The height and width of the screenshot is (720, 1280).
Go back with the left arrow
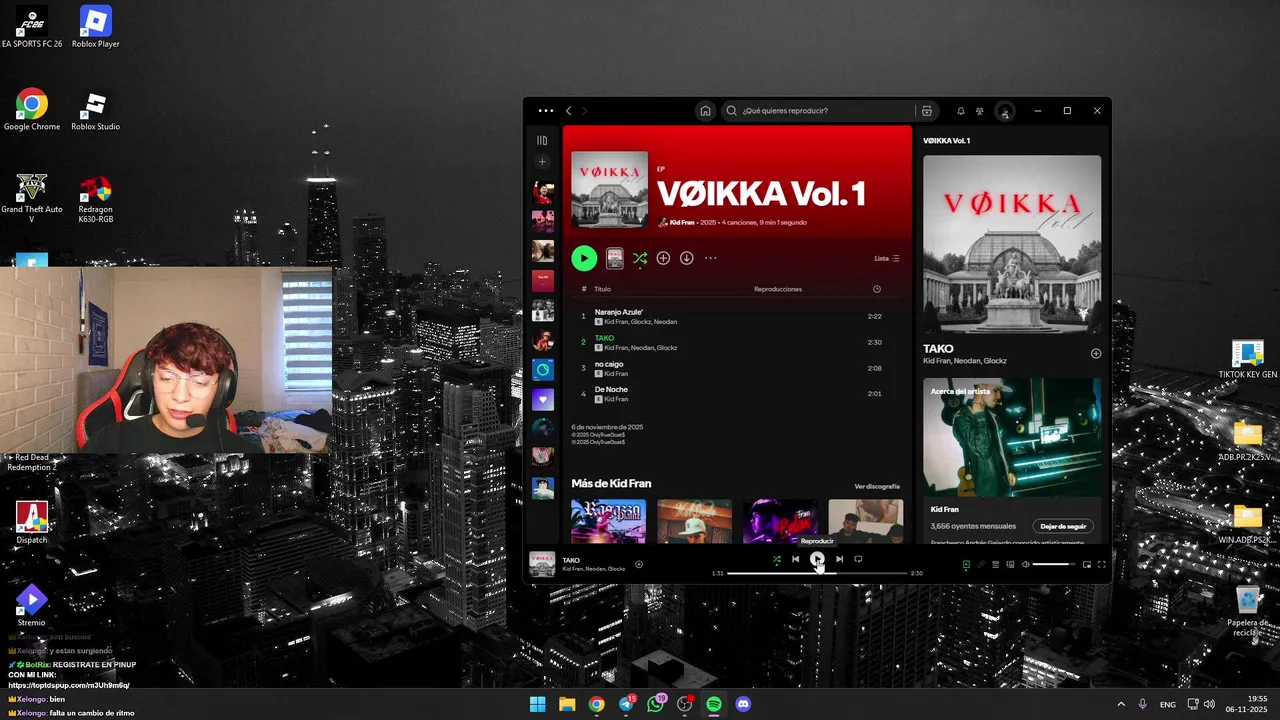[x=569, y=111]
